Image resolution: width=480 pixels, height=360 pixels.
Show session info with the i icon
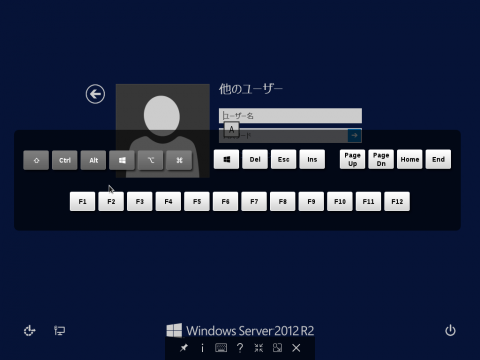(202, 348)
